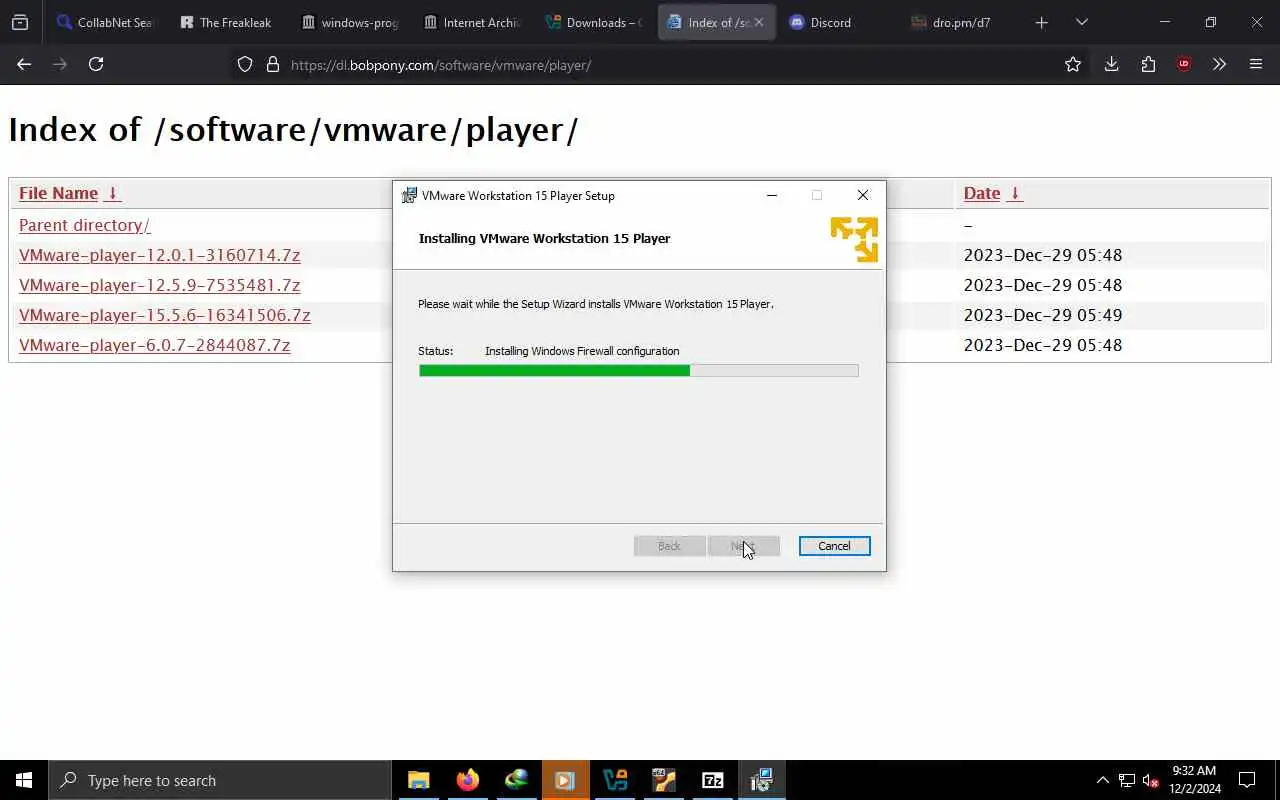Open the extensions puzzle-piece icon
This screenshot has height=800, width=1280.
click(x=1148, y=64)
